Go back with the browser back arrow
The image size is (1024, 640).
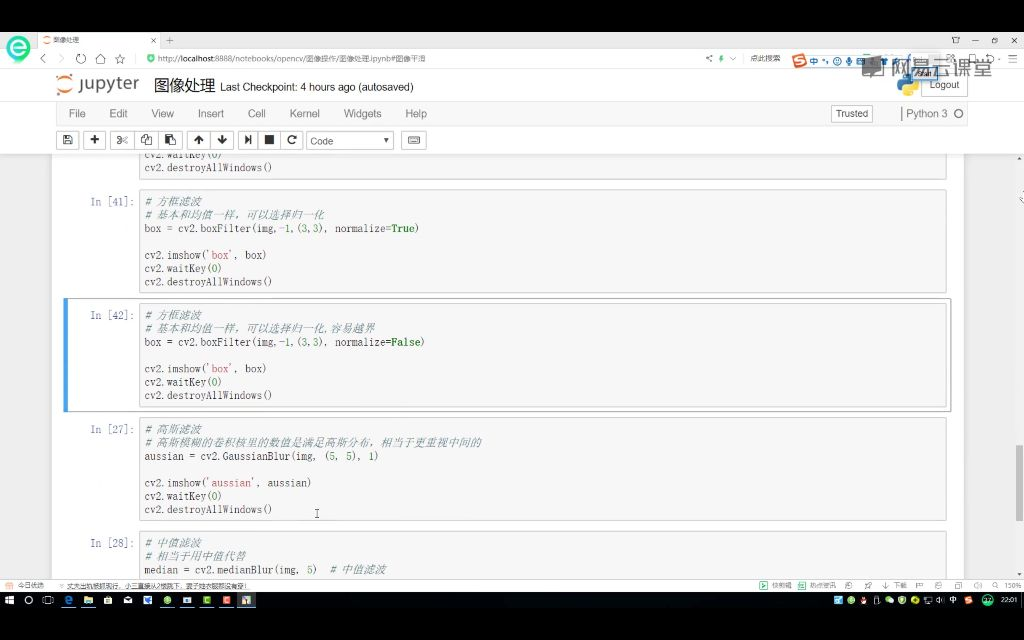(44, 59)
